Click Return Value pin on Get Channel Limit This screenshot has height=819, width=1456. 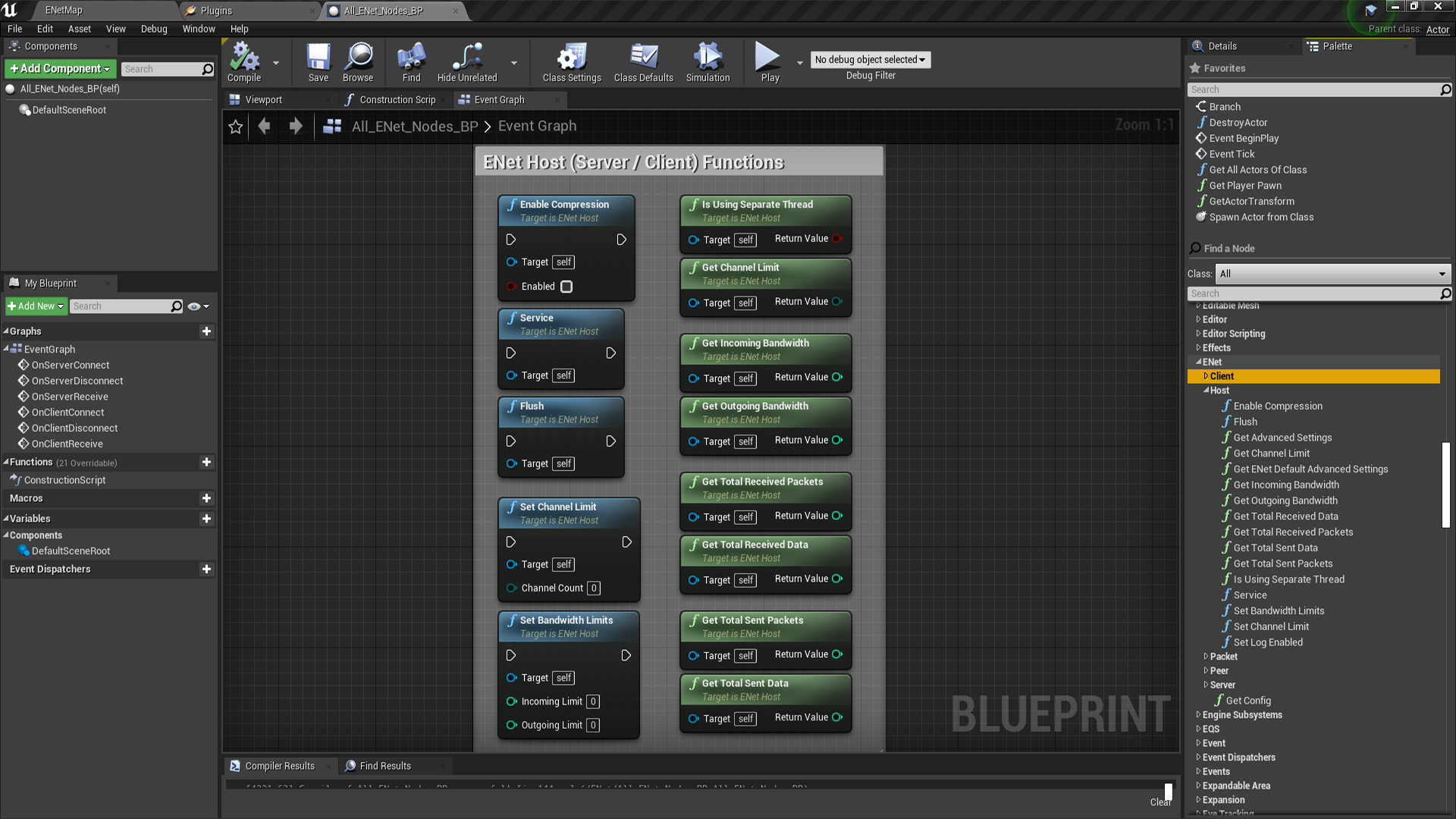[x=837, y=301]
